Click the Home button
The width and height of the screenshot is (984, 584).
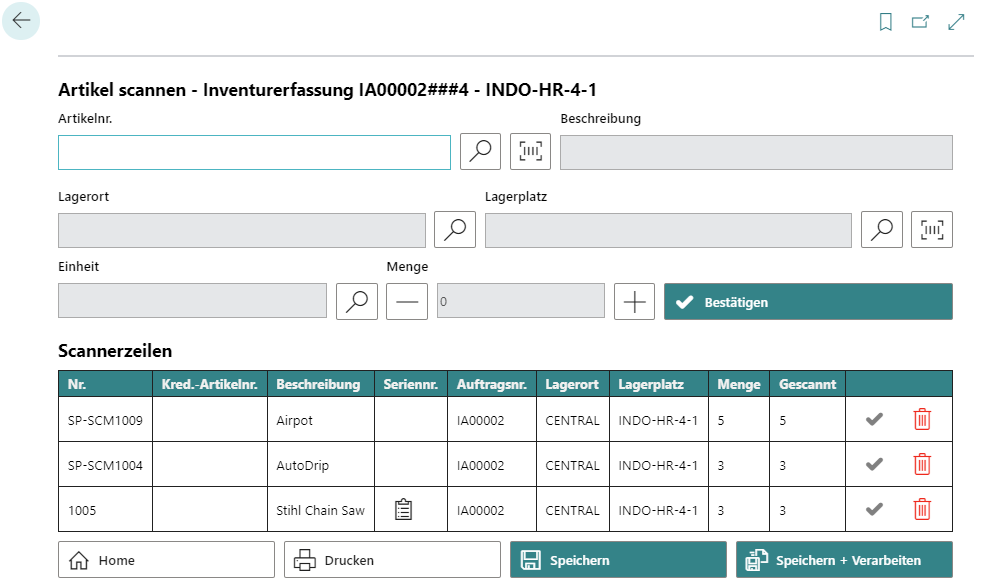click(166, 560)
